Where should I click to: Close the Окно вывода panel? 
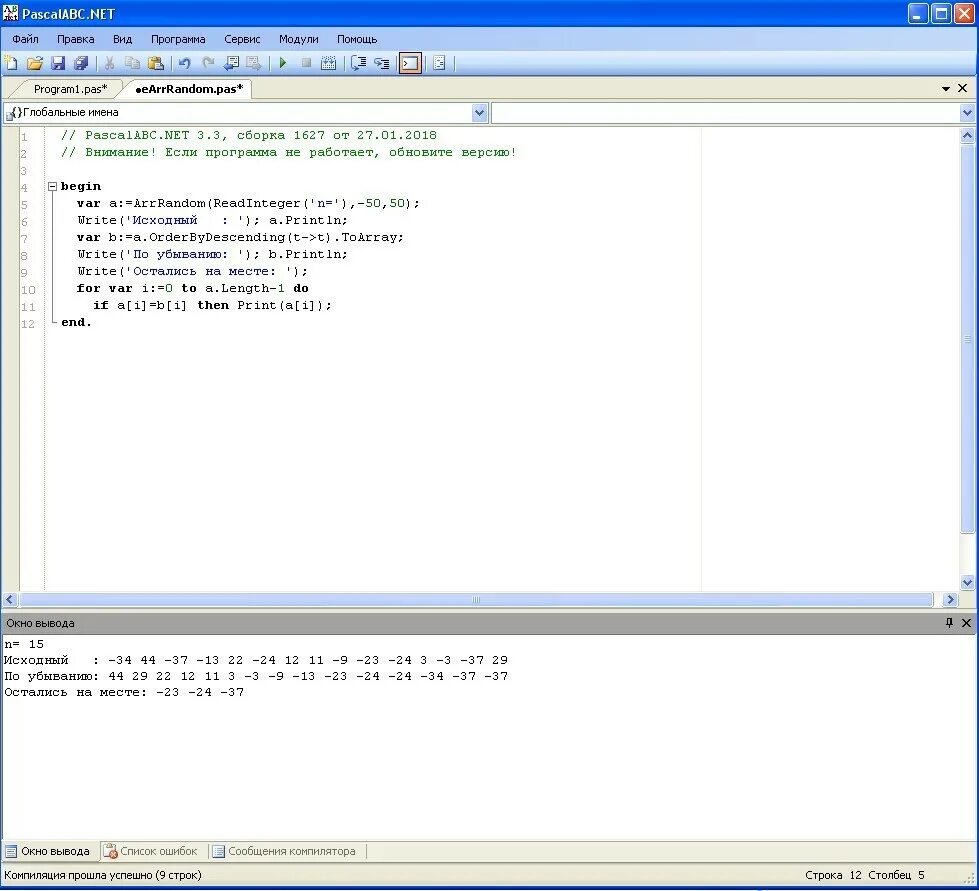click(967, 623)
